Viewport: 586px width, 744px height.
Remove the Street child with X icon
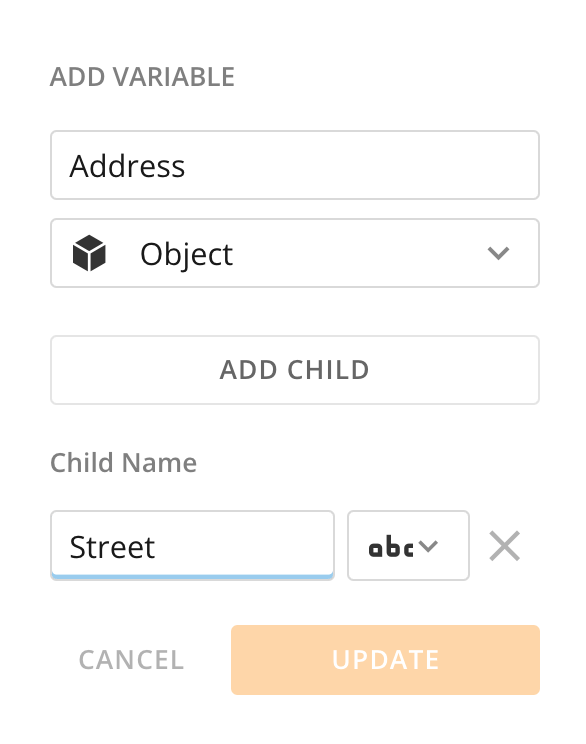click(x=504, y=546)
